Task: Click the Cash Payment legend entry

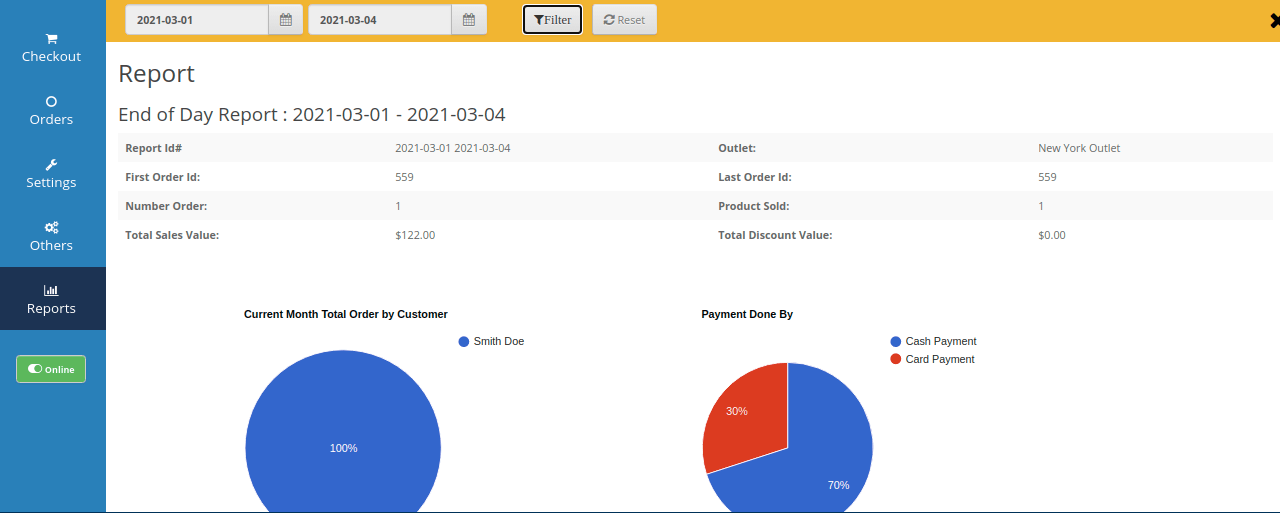Action: point(940,342)
